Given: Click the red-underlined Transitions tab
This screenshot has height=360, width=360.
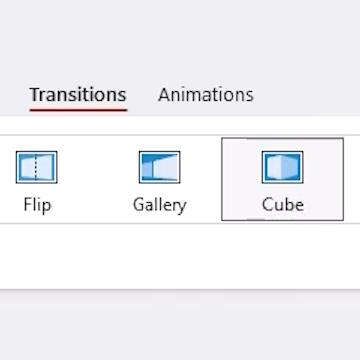Looking at the screenshot, I should 78,95.
